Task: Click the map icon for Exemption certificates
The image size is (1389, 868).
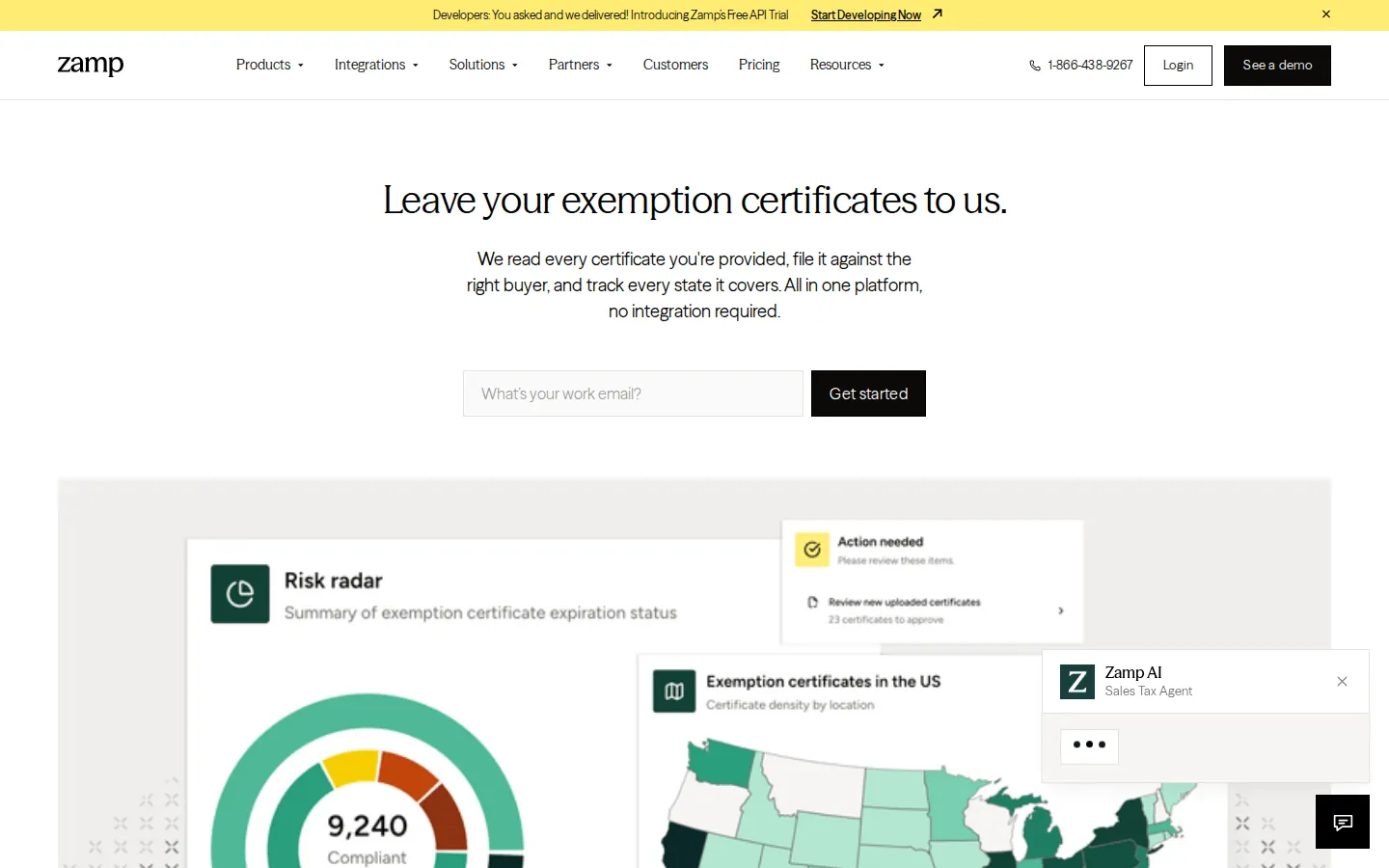Action: 674,692
